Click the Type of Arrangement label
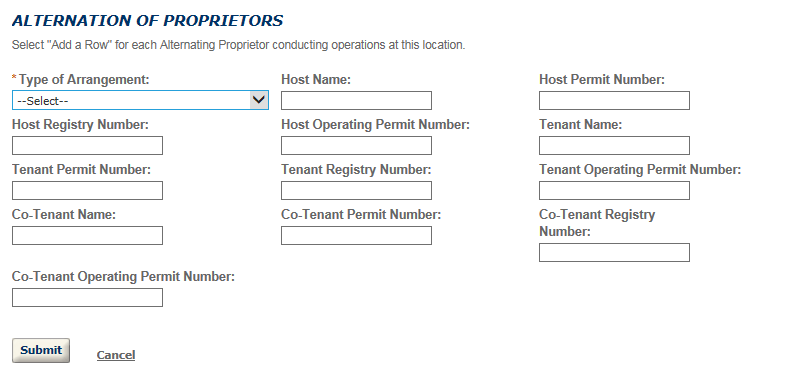This screenshot has height=370, width=812. [x=84, y=80]
